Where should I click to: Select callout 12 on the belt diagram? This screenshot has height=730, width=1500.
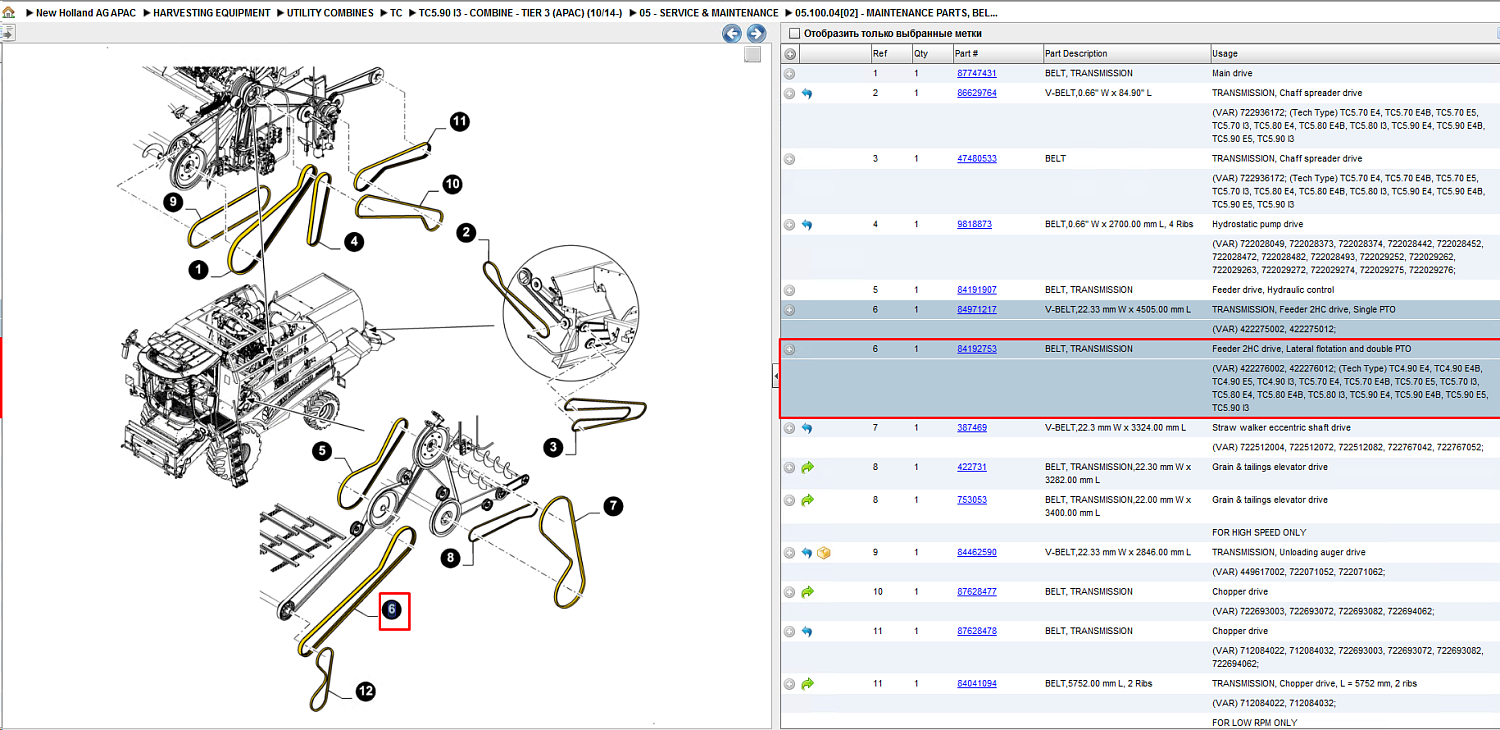(365, 691)
